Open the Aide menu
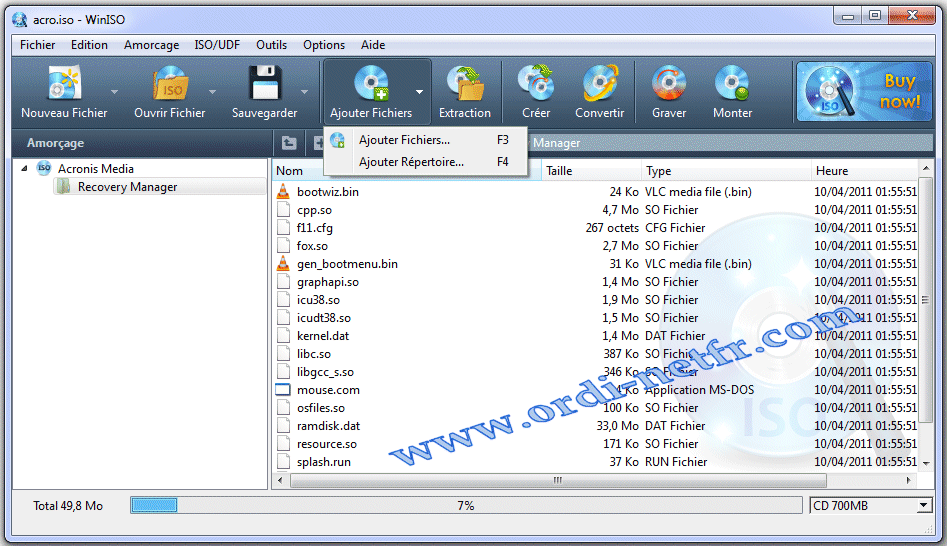This screenshot has height=546, width=947. tap(373, 45)
